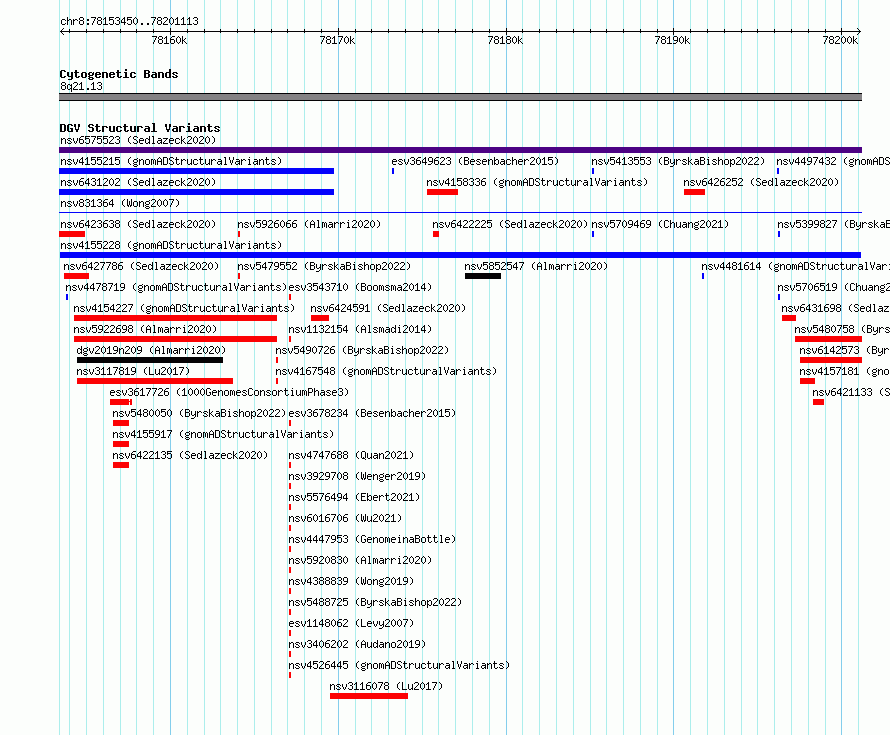Screen dimensions: 890x735
Task: Select the nsv4155215 gnomAD blue variant bar
Action: pos(196,171)
